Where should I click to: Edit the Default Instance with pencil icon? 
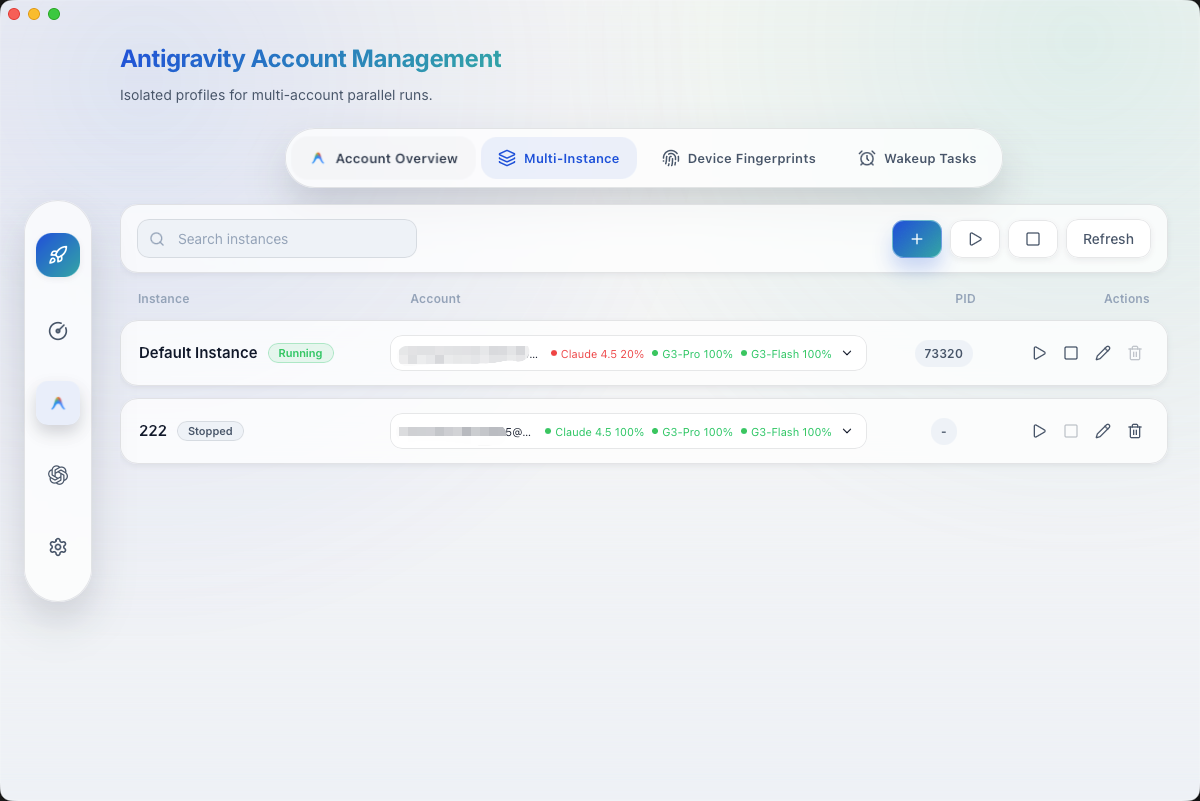(1103, 353)
